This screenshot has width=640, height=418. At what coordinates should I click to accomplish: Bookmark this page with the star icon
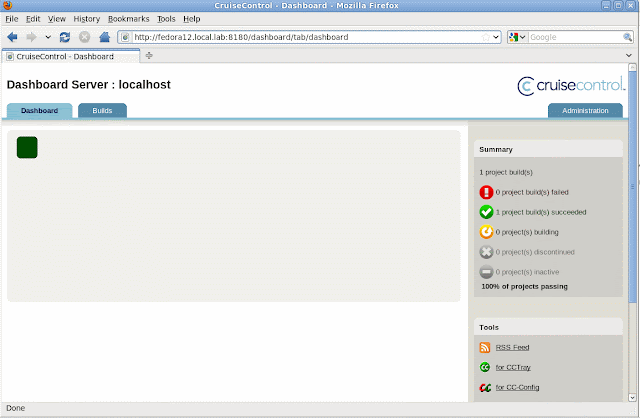pos(486,37)
